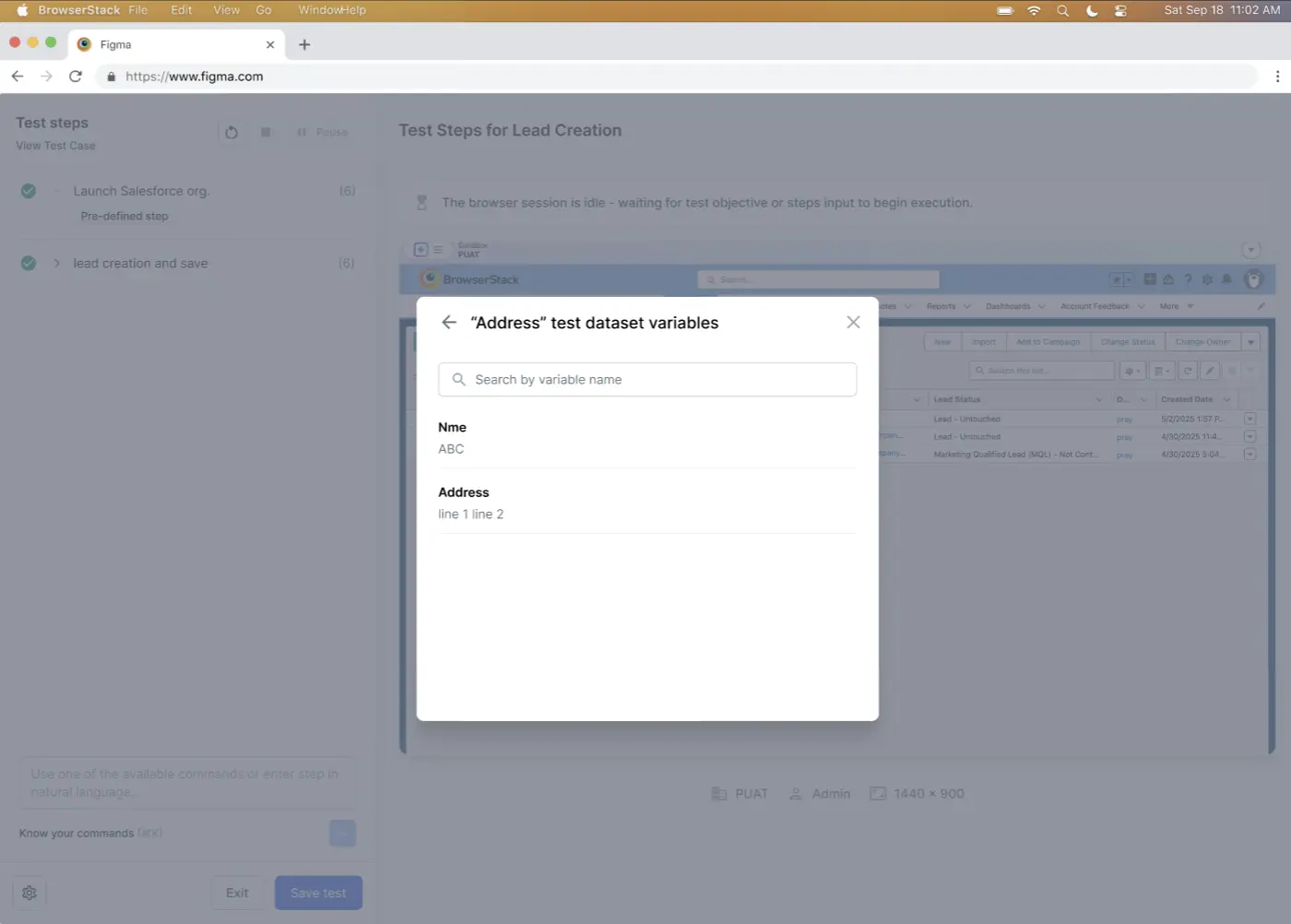
Task: Toggle dark mode from the macOS menu bar
Action: (1092, 10)
